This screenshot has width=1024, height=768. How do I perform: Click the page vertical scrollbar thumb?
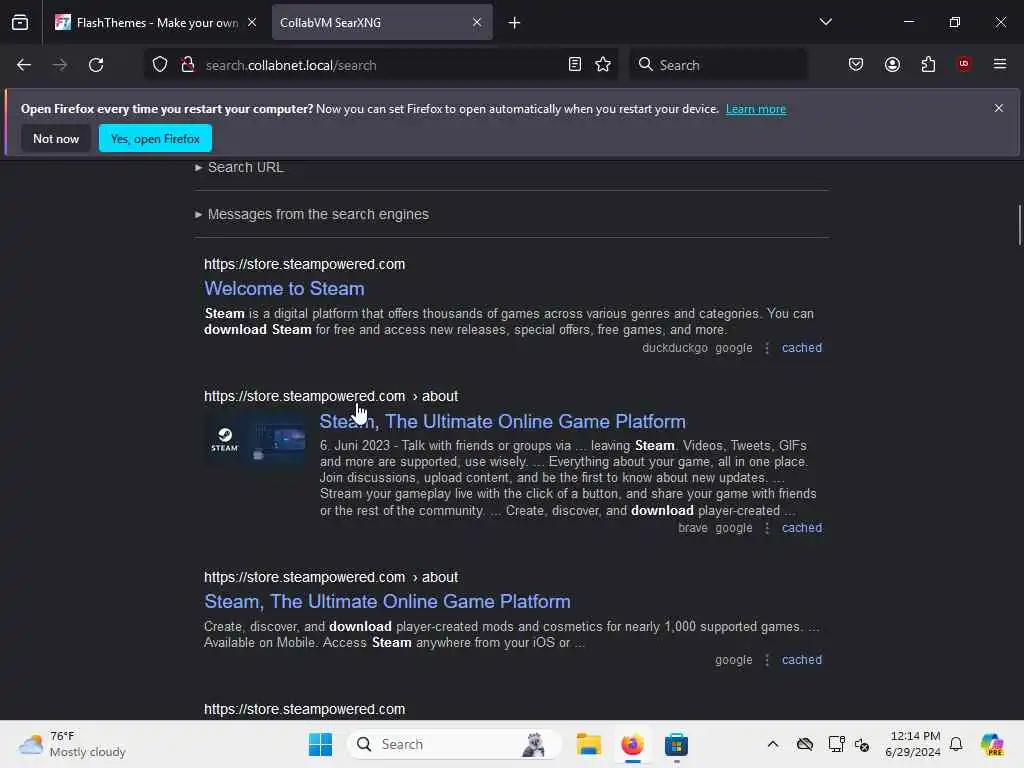[x=1019, y=225]
